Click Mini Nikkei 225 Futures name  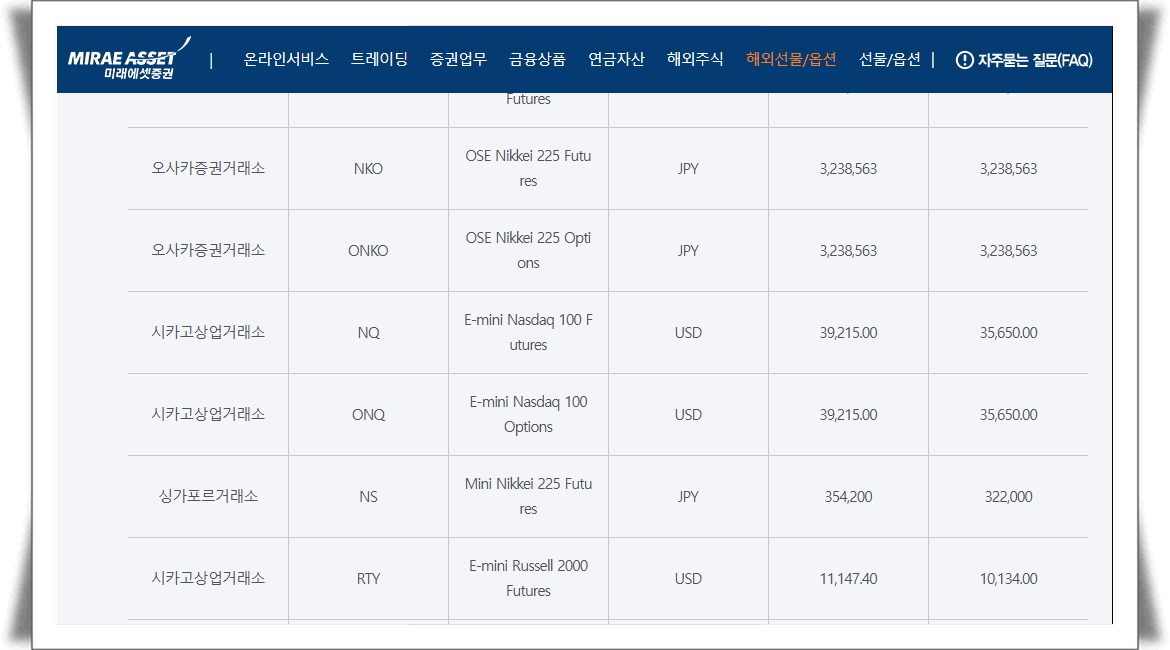pos(528,496)
